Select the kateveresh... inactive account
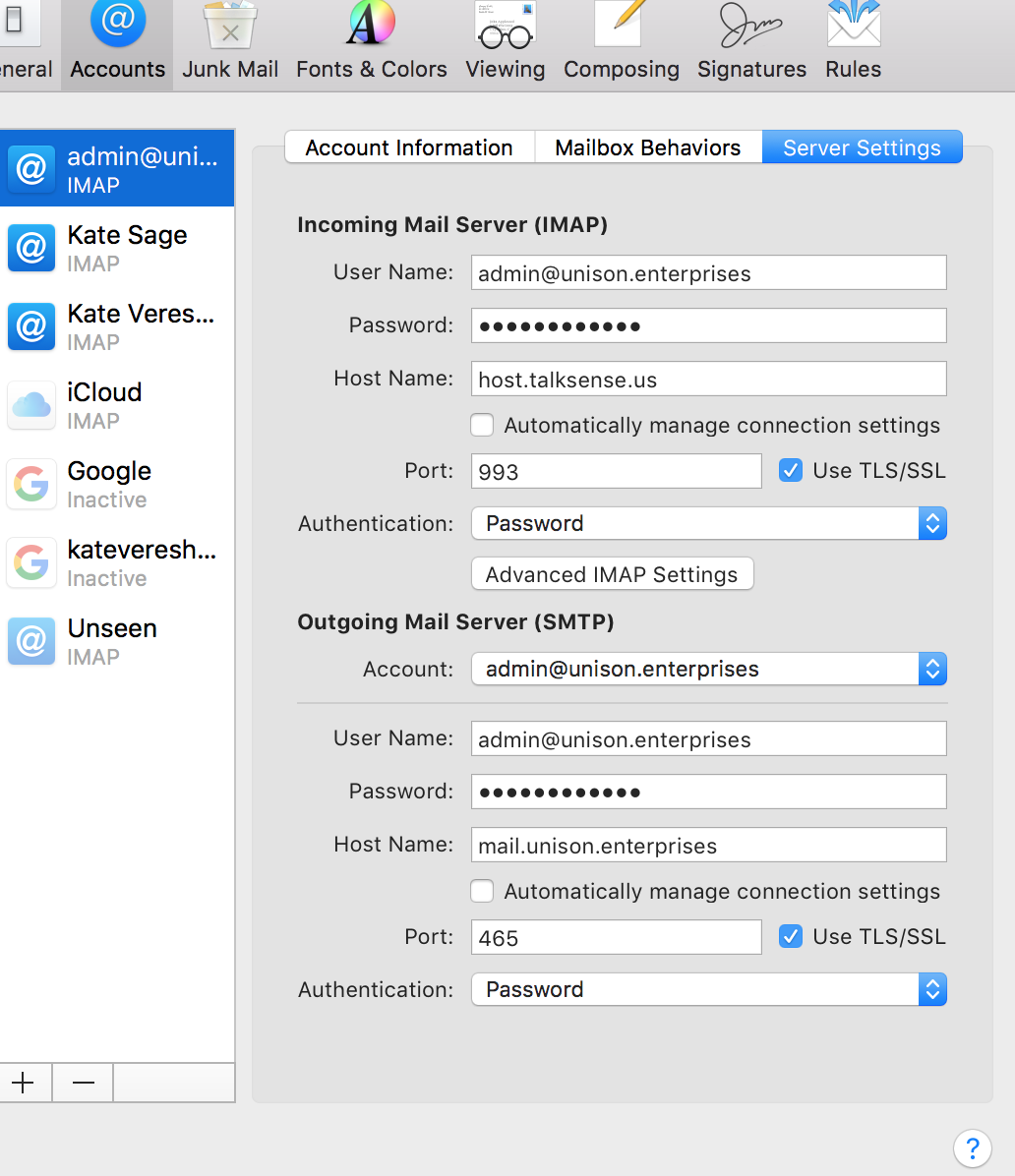 [117, 562]
